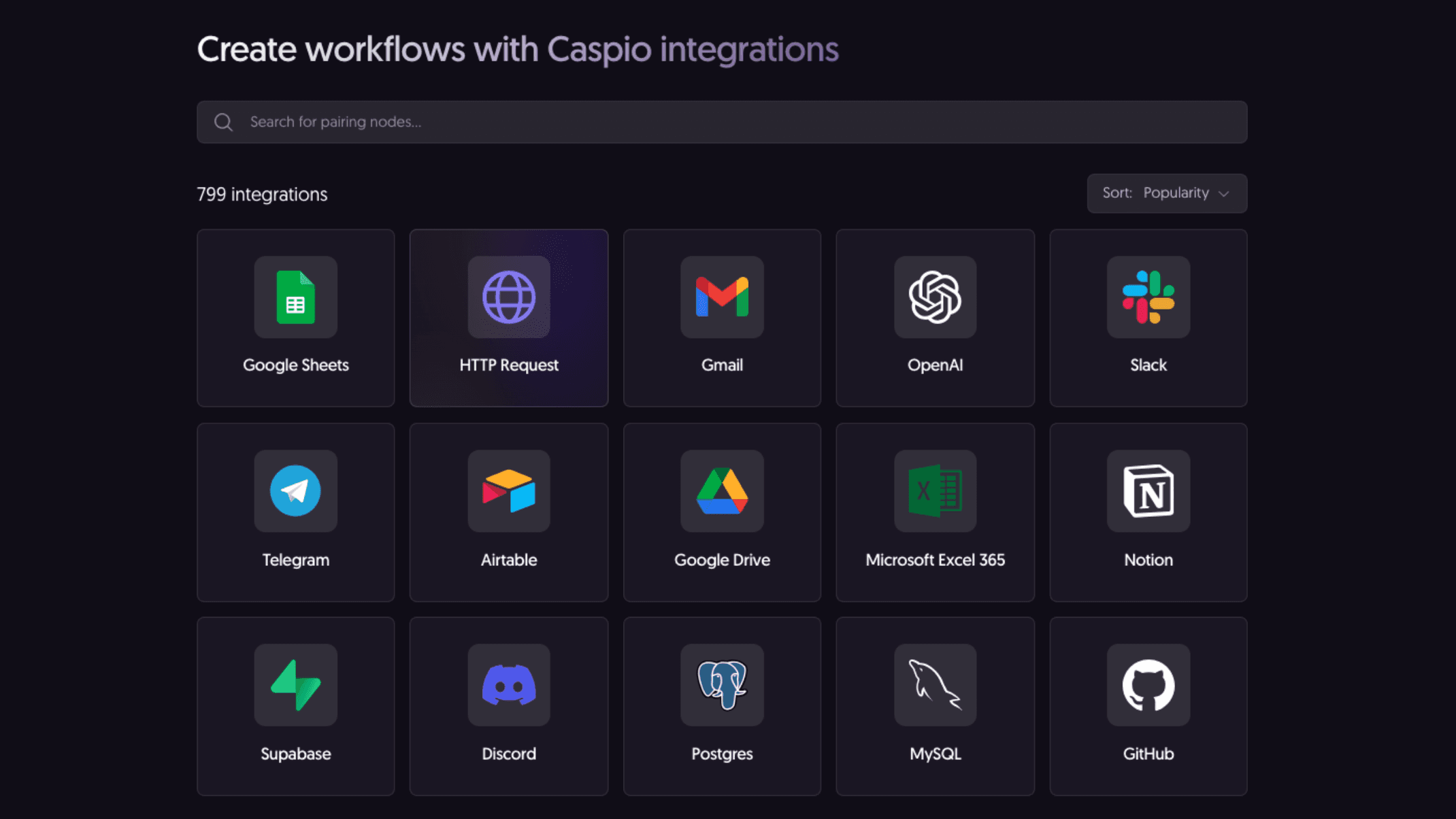
Task: Open the Google Drive integration
Action: pos(722,492)
